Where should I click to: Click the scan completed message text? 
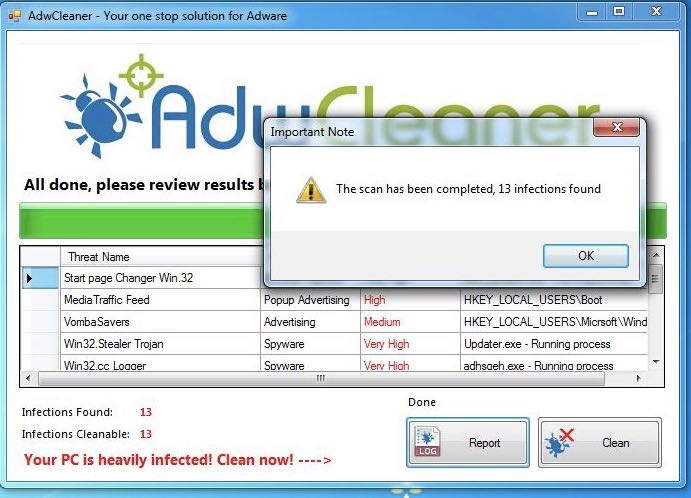pos(468,189)
